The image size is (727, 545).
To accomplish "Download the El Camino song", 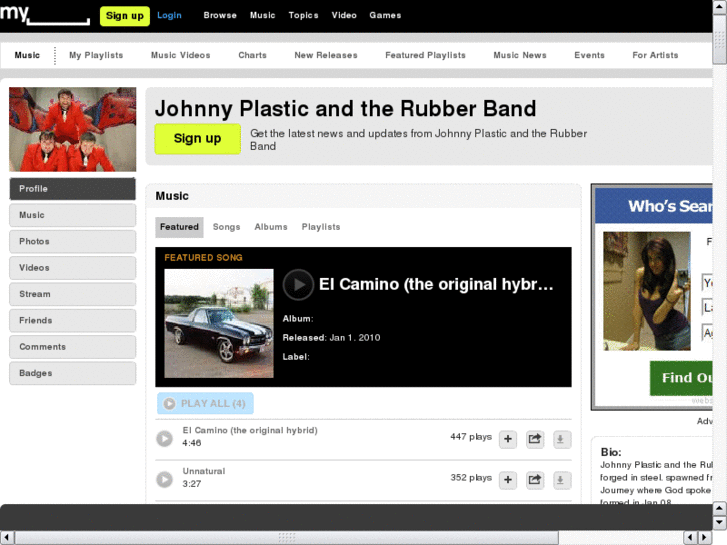I will pyautogui.click(x=561, y=439).
